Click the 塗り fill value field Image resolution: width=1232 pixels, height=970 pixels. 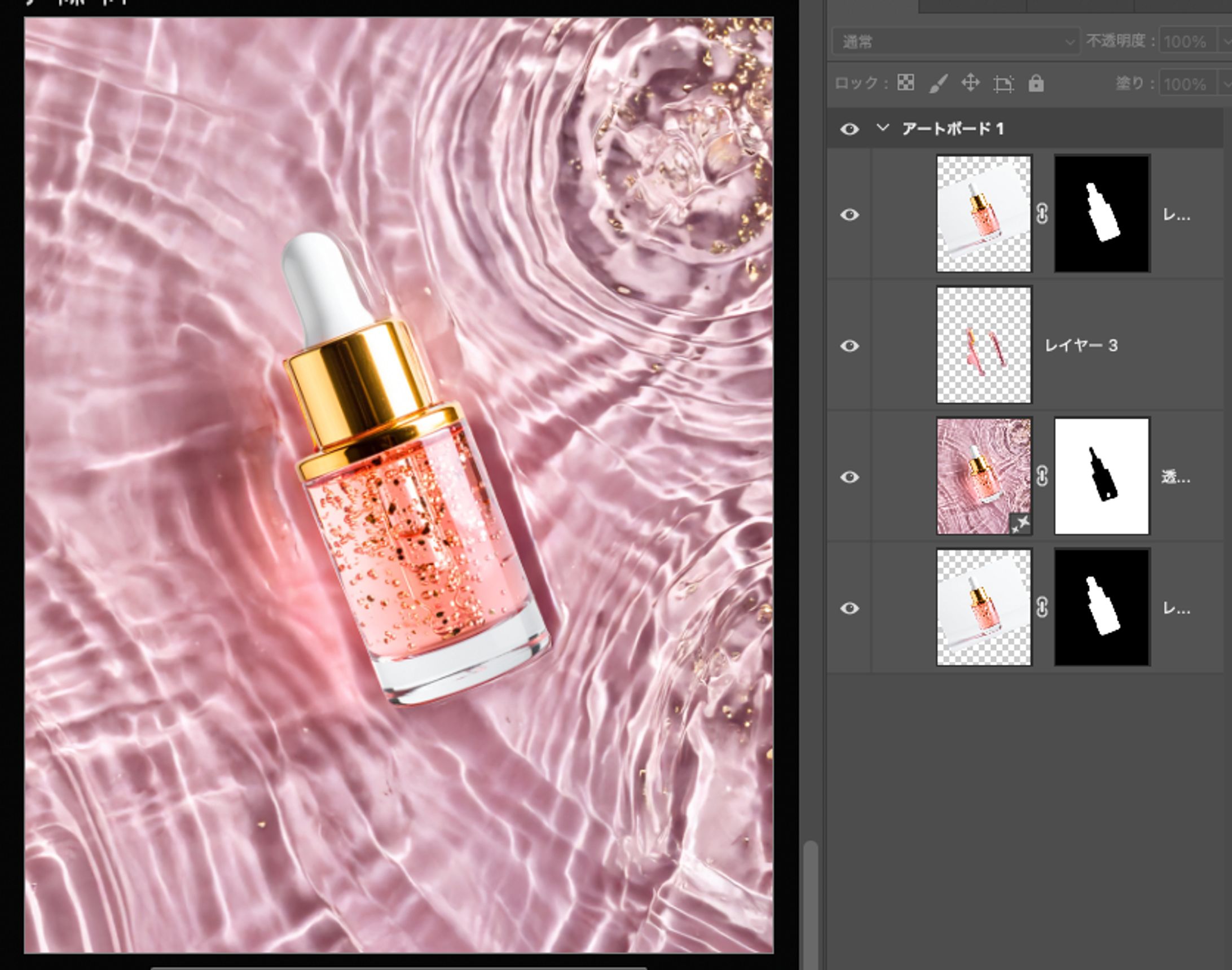pyautogui.click(x=1189, y=84)
